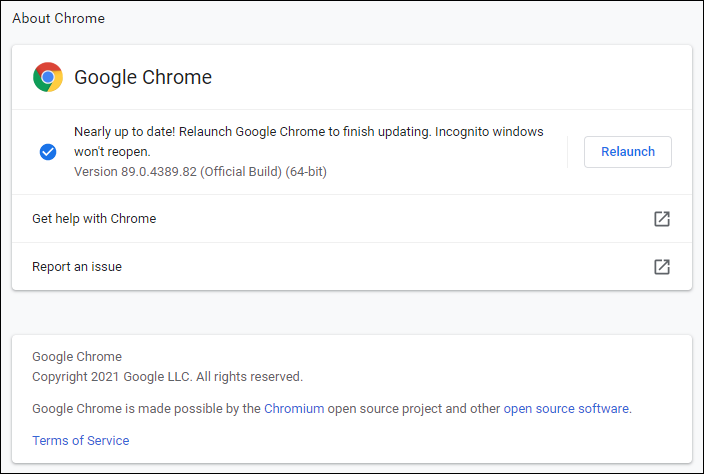Click the Version 89.0.4389.82 text

point(136,172)
